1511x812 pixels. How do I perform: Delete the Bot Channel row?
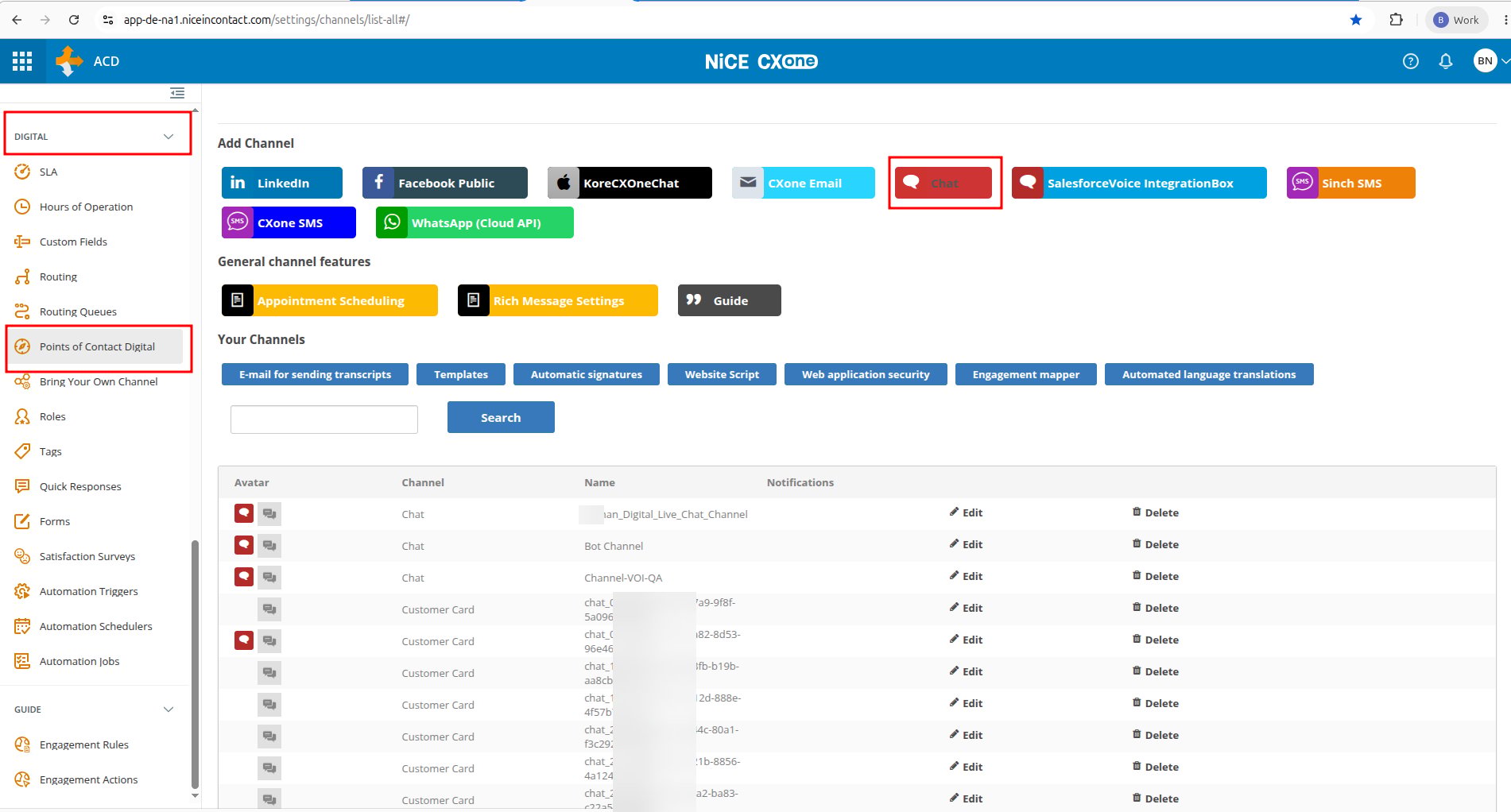click(1155, 544)
